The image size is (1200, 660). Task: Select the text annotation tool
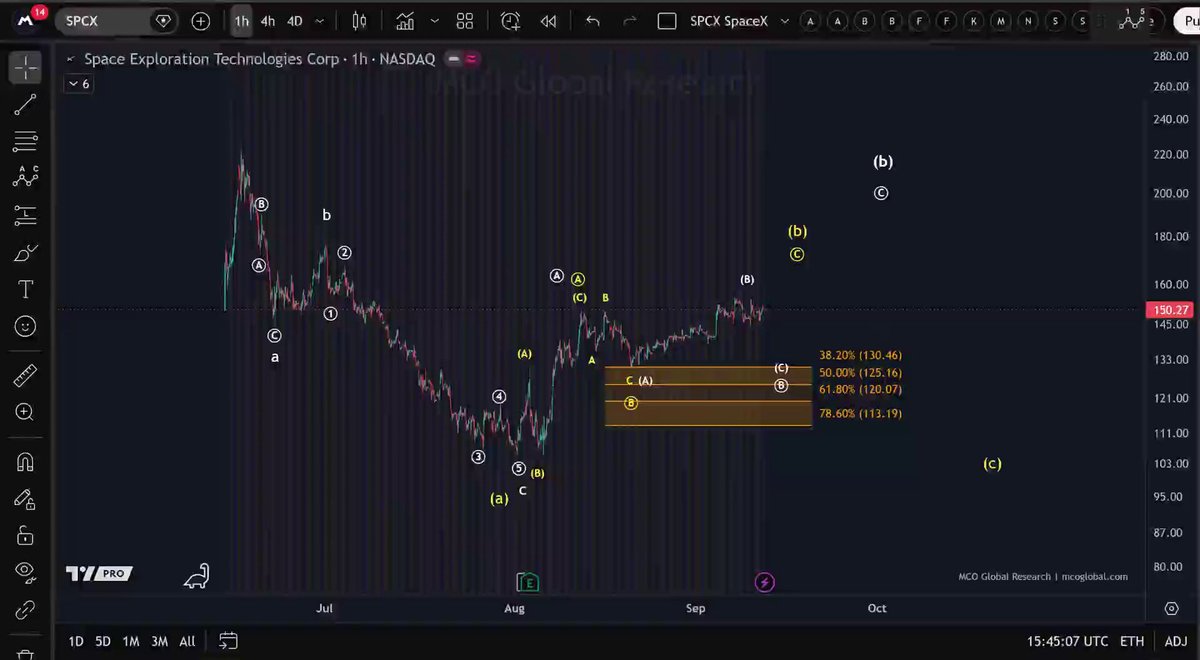click(x=25, y=290)
